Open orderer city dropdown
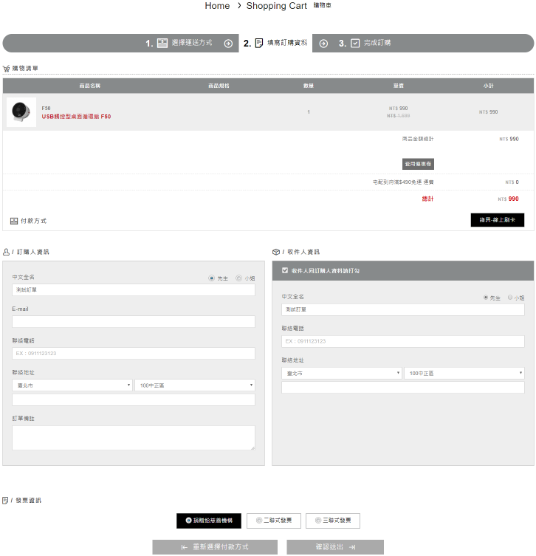536x556 pixels. pyautogui.click(x=72, y=385)
